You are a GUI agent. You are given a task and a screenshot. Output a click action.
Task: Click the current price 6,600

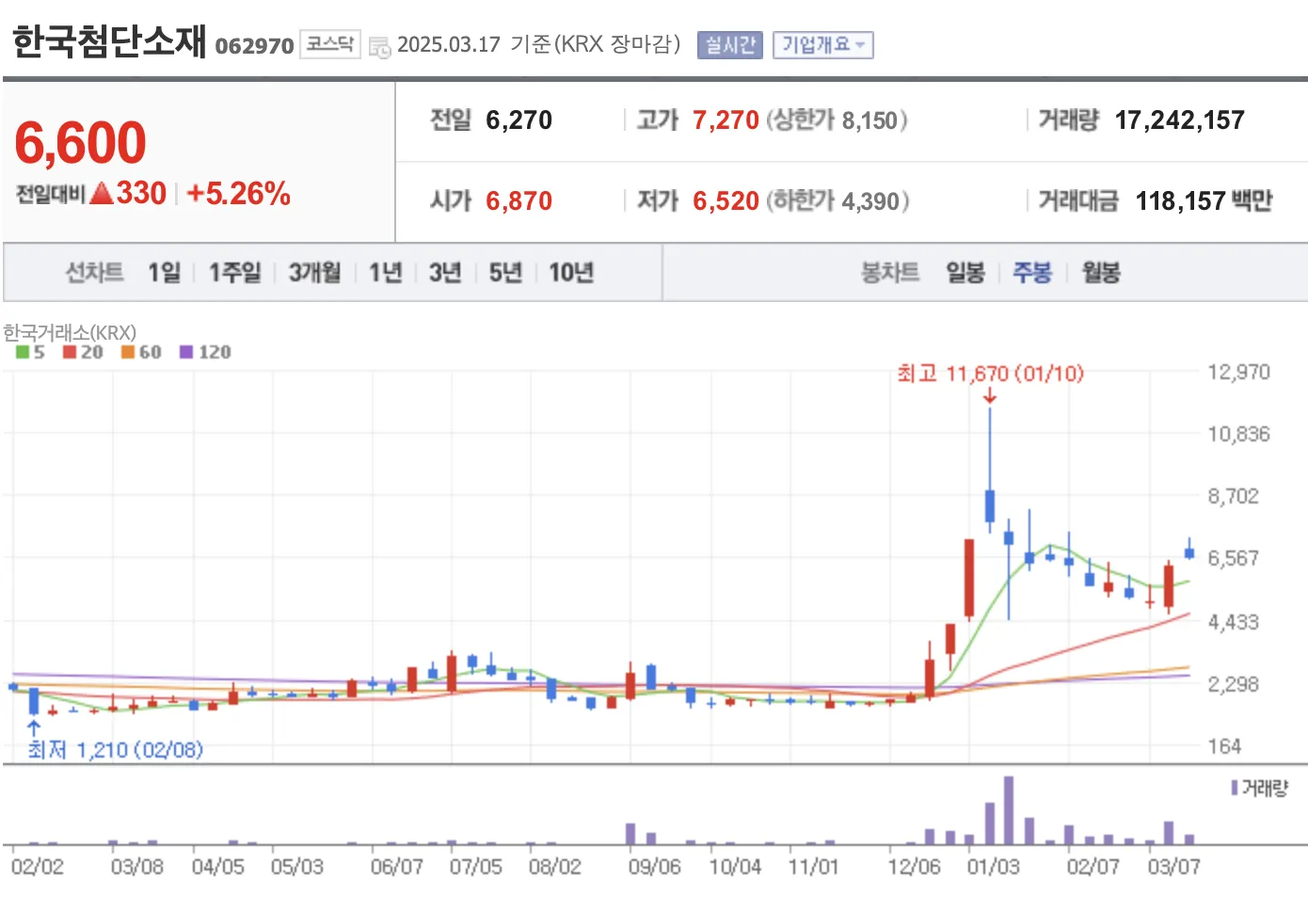[81, 143]
